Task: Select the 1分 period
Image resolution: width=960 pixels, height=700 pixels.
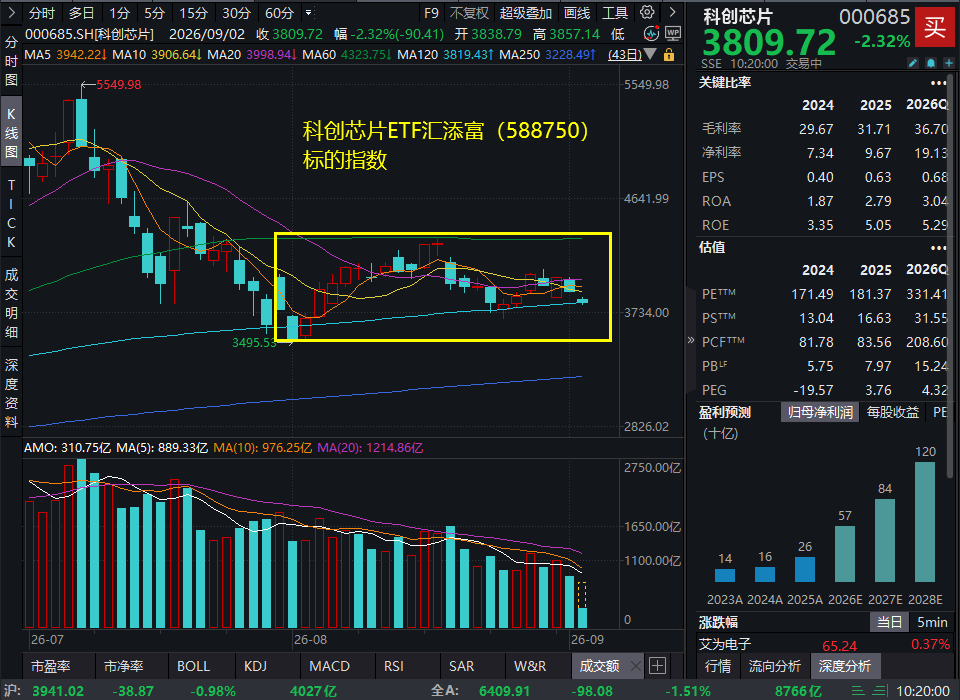Action: click(119, 13)
